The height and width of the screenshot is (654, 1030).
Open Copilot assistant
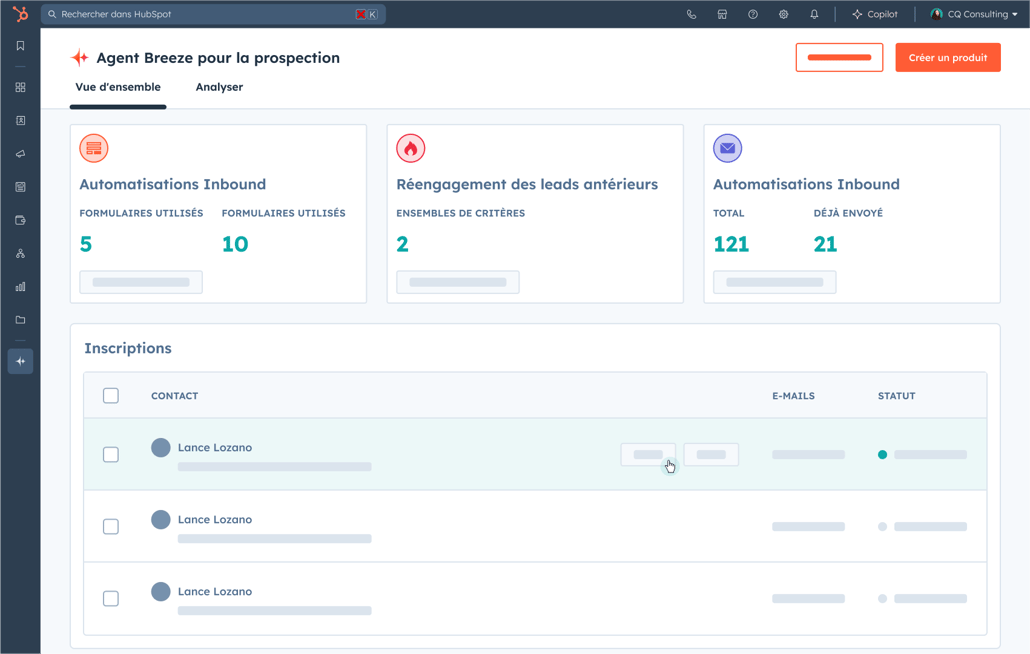874,15
